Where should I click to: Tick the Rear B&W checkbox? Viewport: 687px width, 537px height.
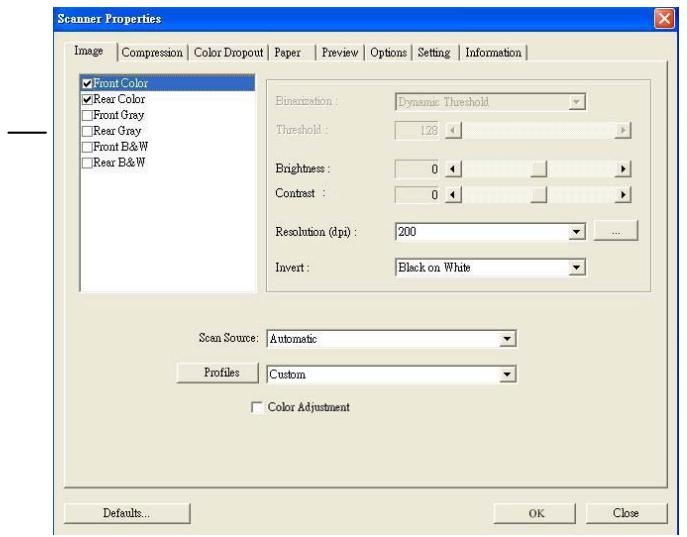click(x=87, y=163)
